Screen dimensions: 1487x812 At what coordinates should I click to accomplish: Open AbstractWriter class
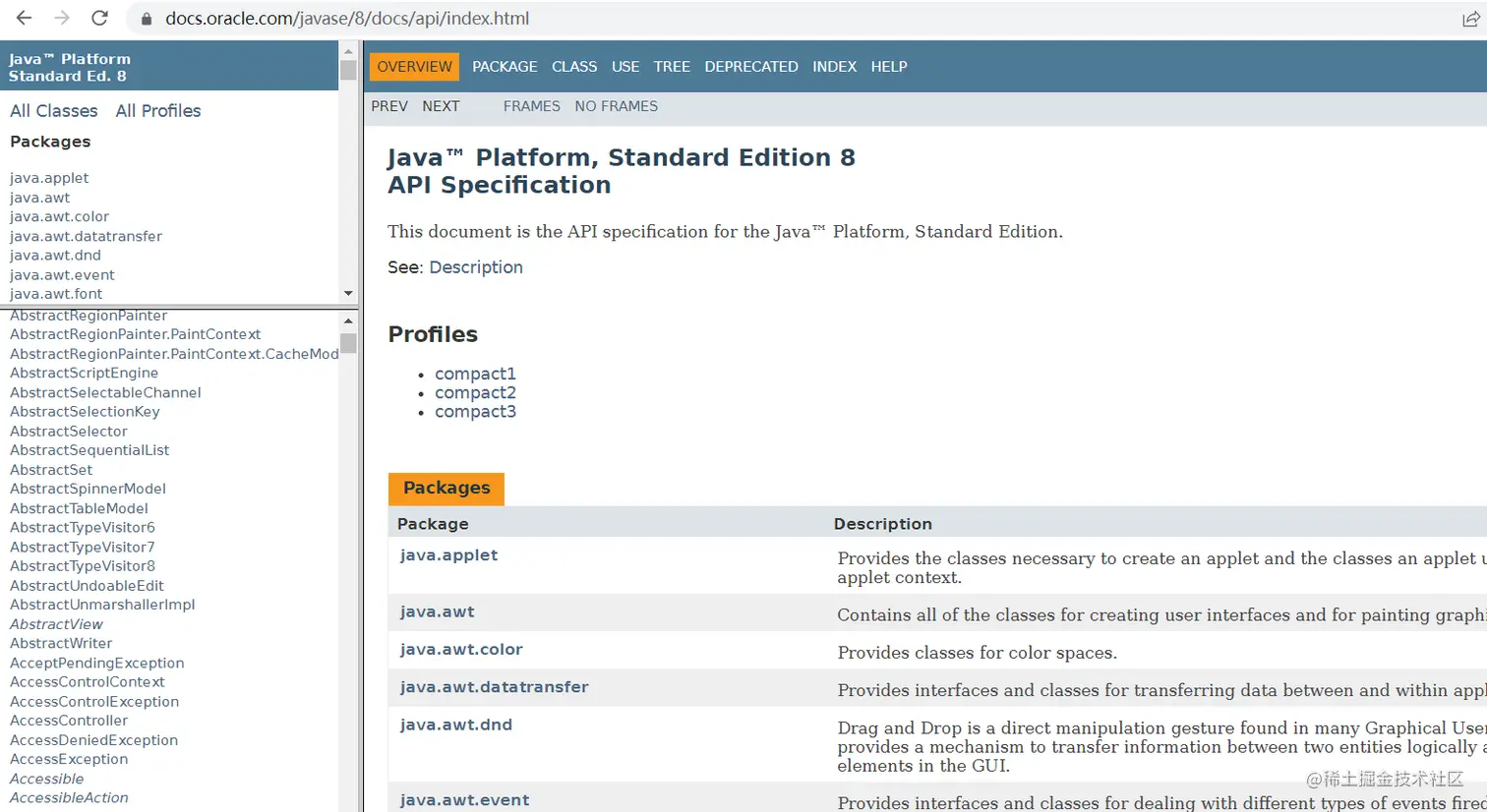[x=61, y=644]
